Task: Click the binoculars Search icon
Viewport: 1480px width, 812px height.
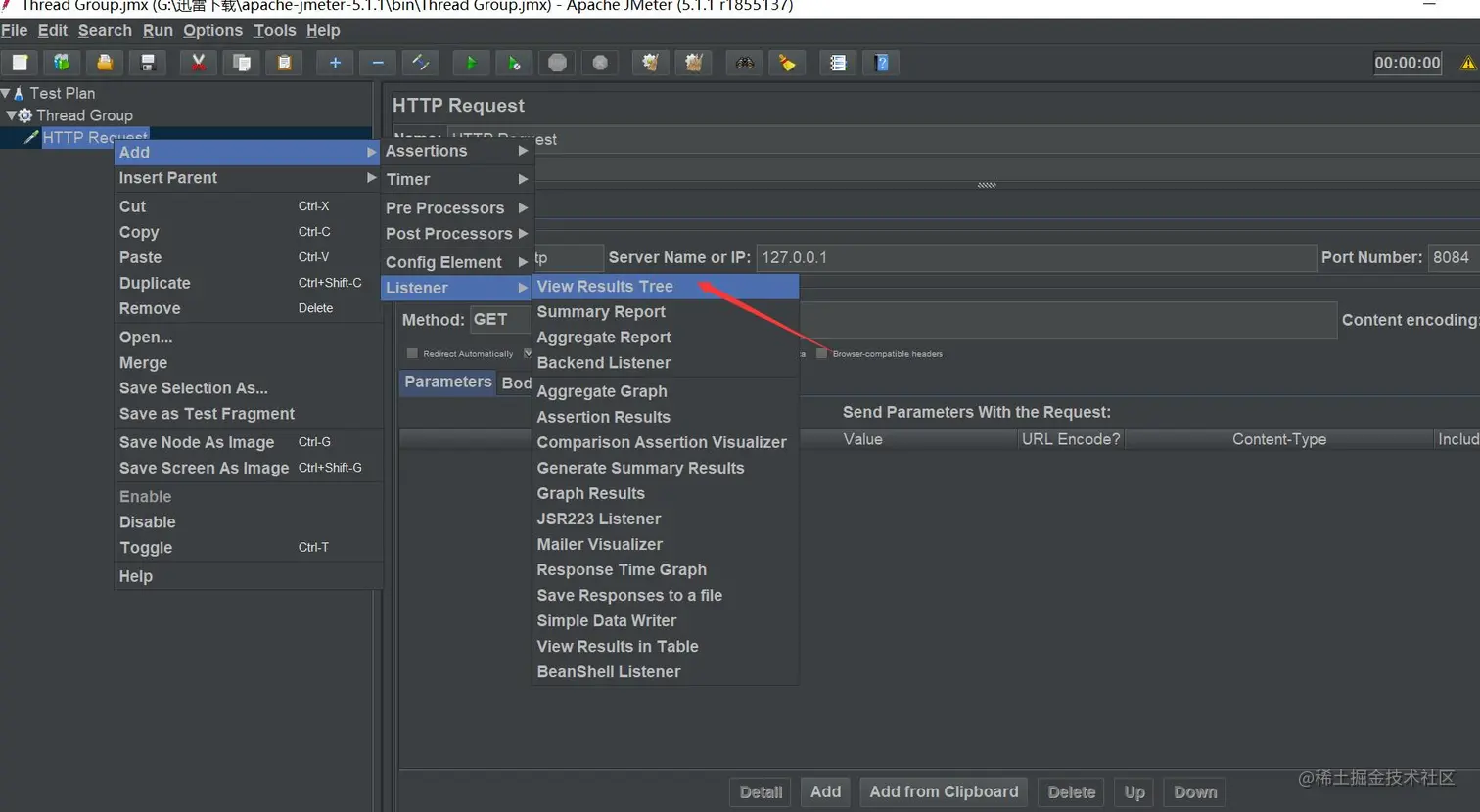Action: (745, 63)
